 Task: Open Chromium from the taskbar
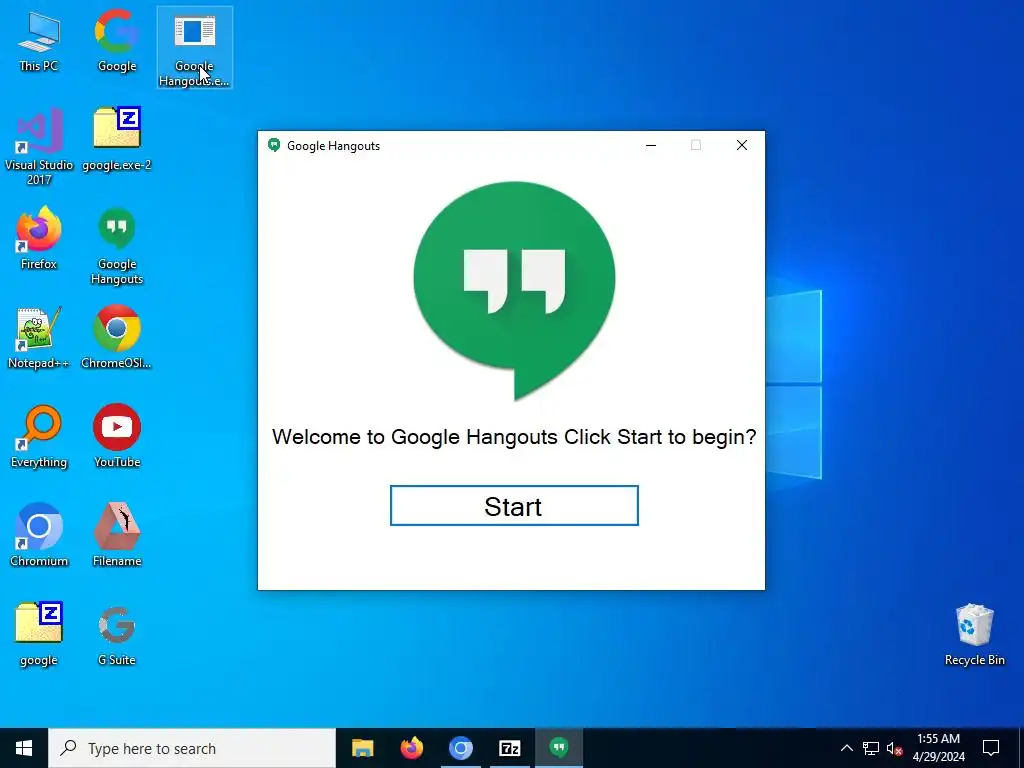point(460,748)
